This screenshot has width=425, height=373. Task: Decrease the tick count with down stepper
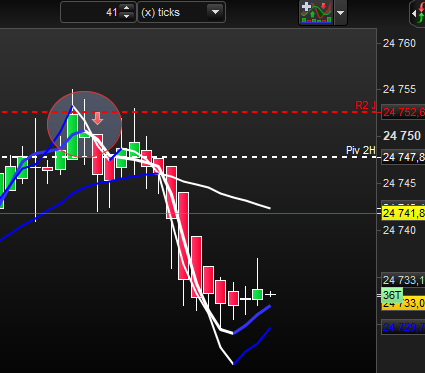[x=126, y=16]
